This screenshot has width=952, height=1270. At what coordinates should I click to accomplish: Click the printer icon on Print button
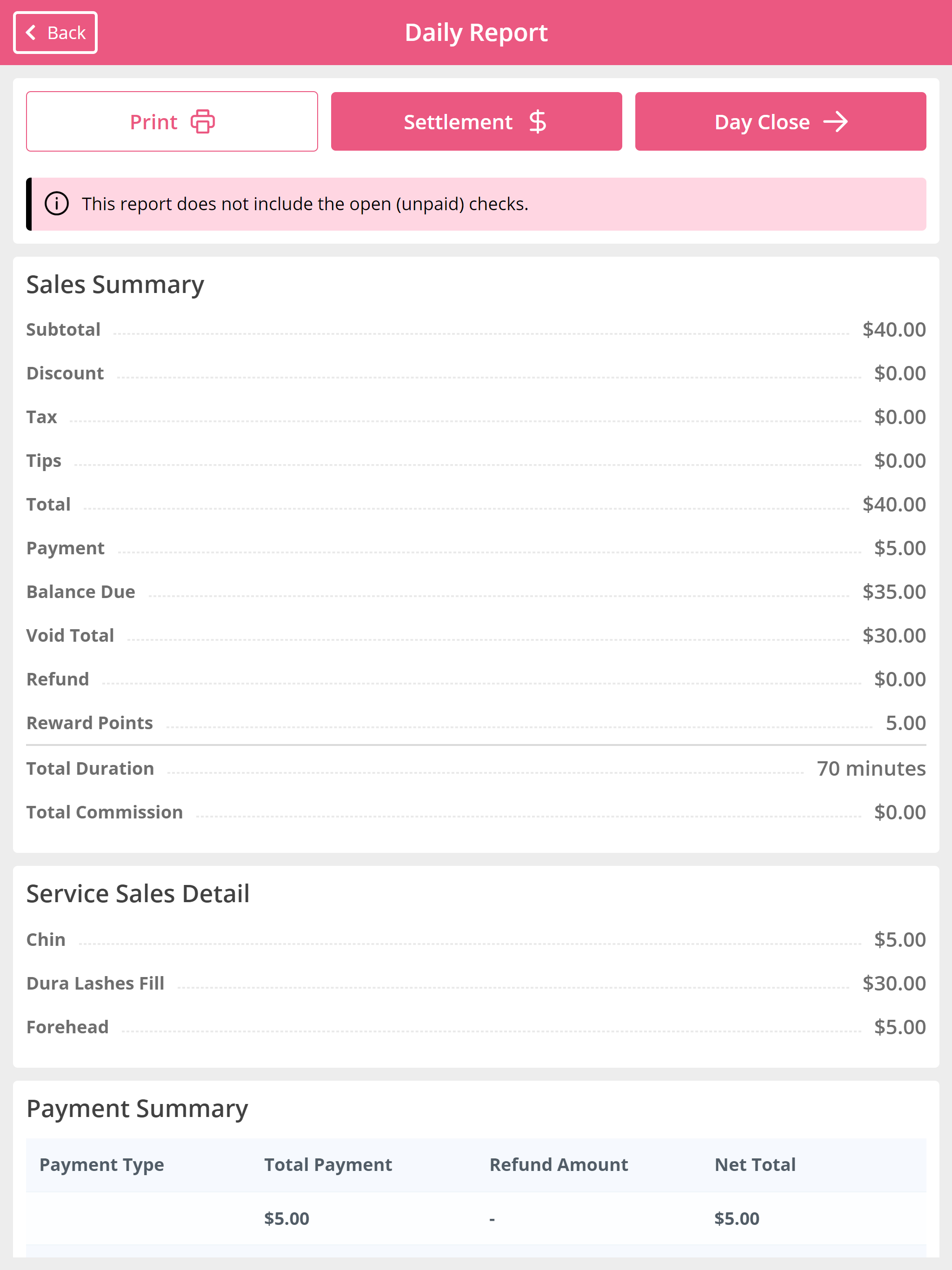pyautogui.click(x=203, y=122)
